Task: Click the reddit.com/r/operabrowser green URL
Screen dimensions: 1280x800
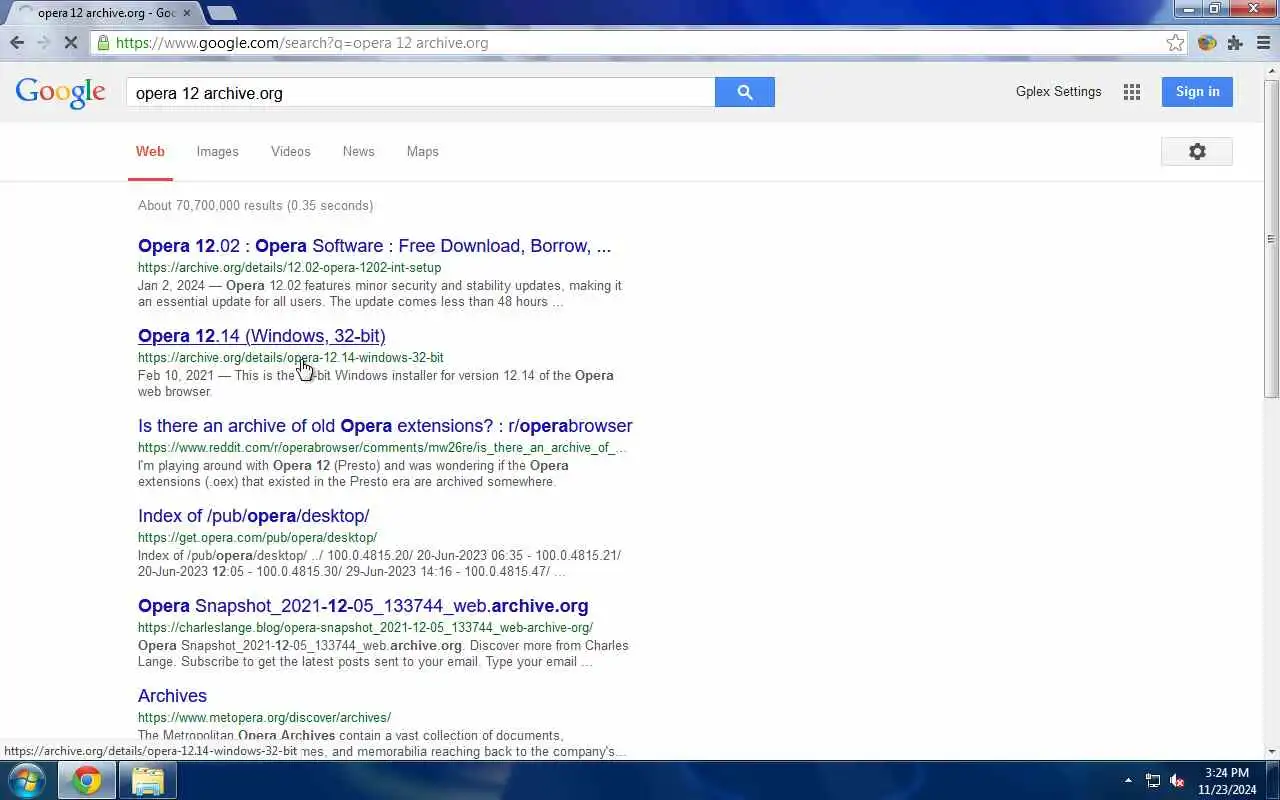Action: tap(382, 448)
